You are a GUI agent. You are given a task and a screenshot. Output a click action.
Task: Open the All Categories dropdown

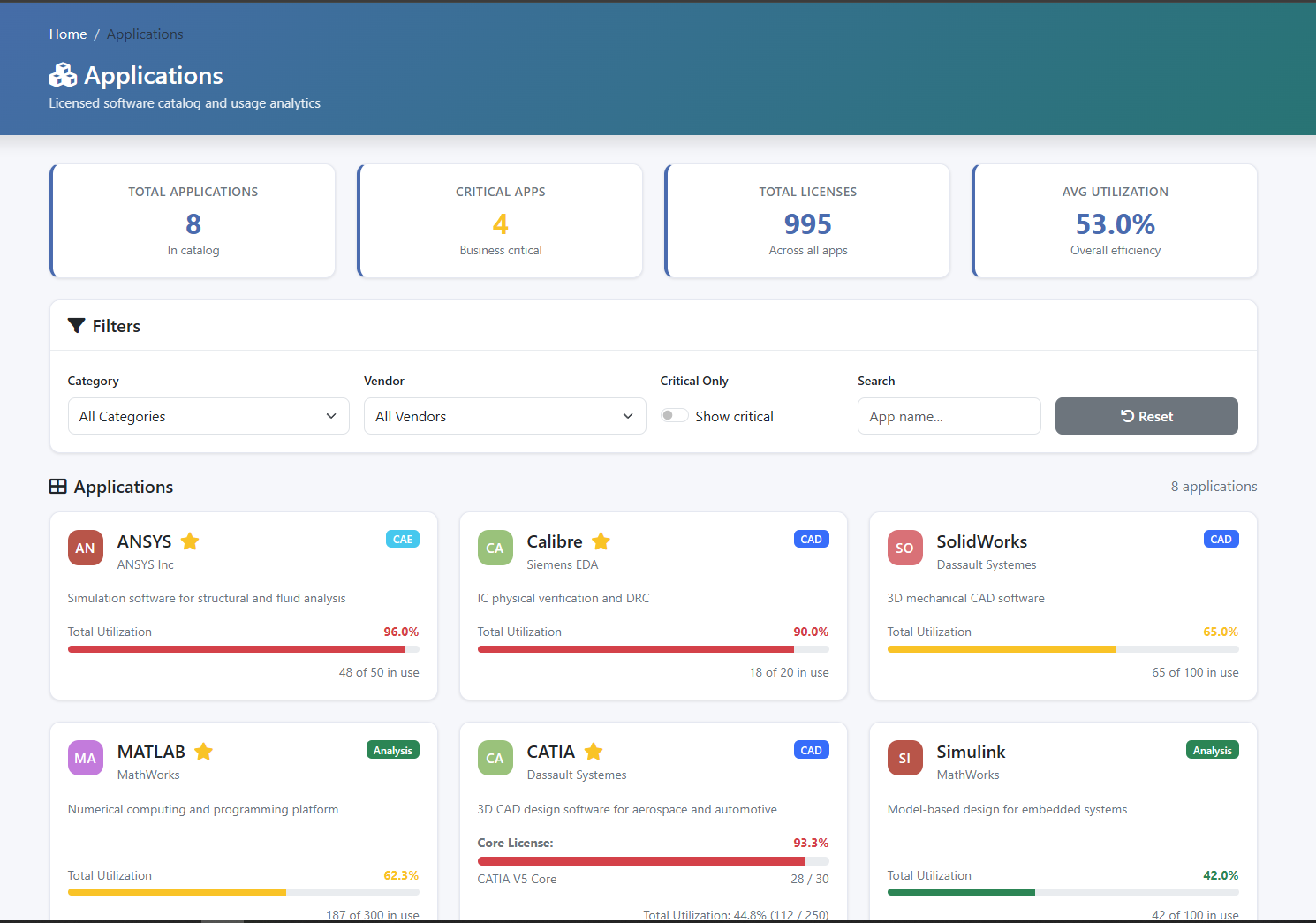(208, 416)
